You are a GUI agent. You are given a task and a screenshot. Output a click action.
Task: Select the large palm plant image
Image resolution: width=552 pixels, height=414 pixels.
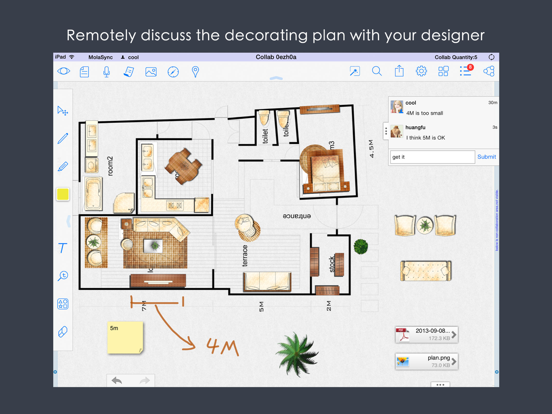click(x=297, y=353)
